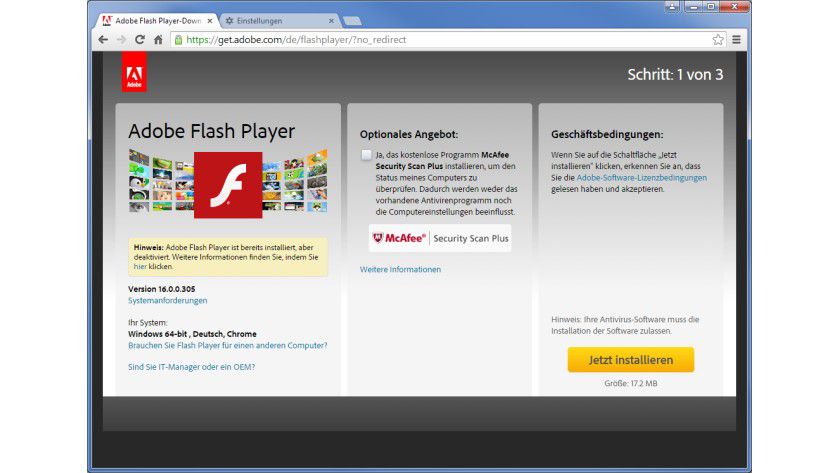Click the 'Geschäftsbedingungen:' heading
Viewport: 840px width, 473px height.
[607, 134]
